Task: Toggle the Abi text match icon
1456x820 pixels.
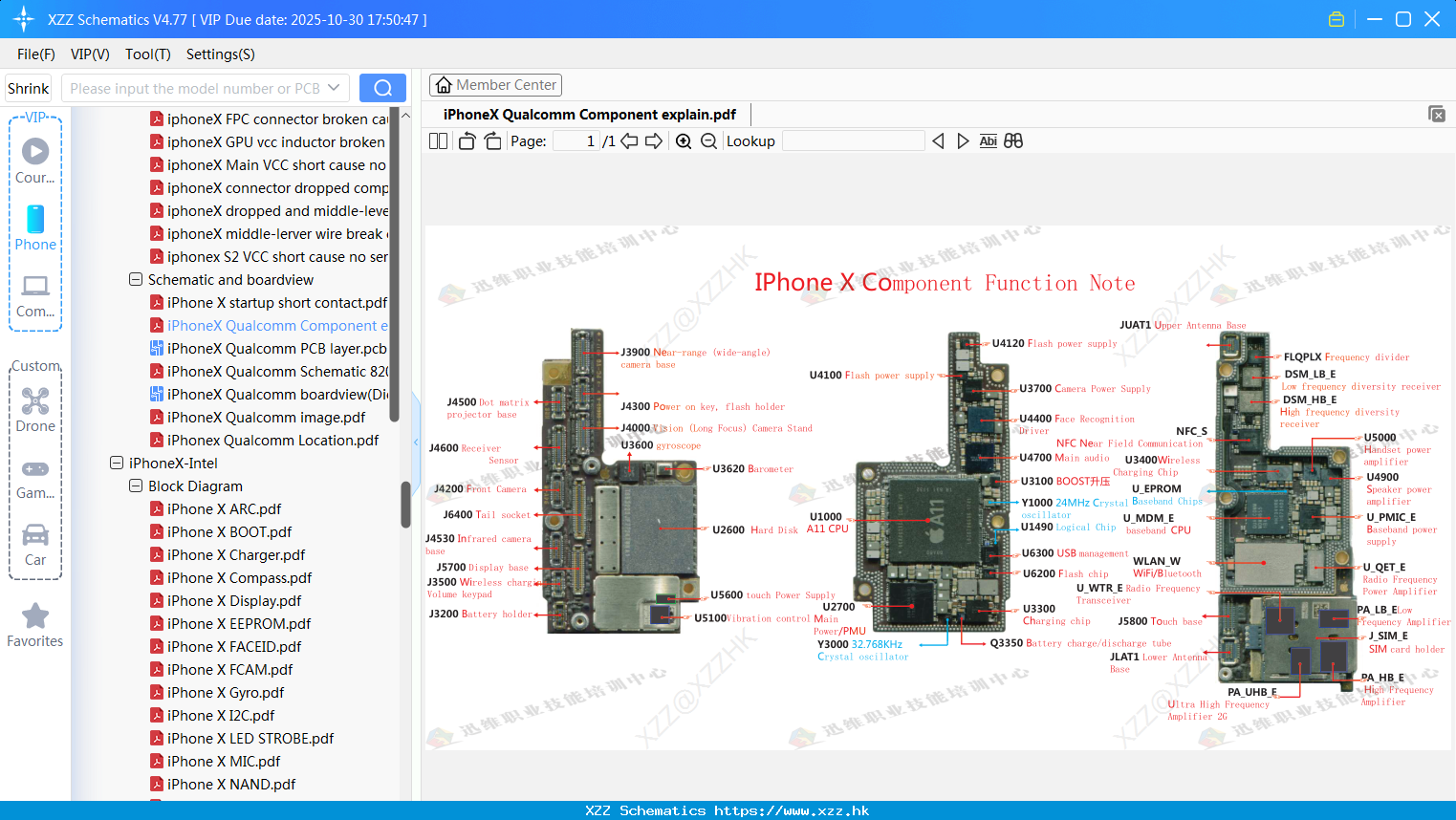Action: 989,140
